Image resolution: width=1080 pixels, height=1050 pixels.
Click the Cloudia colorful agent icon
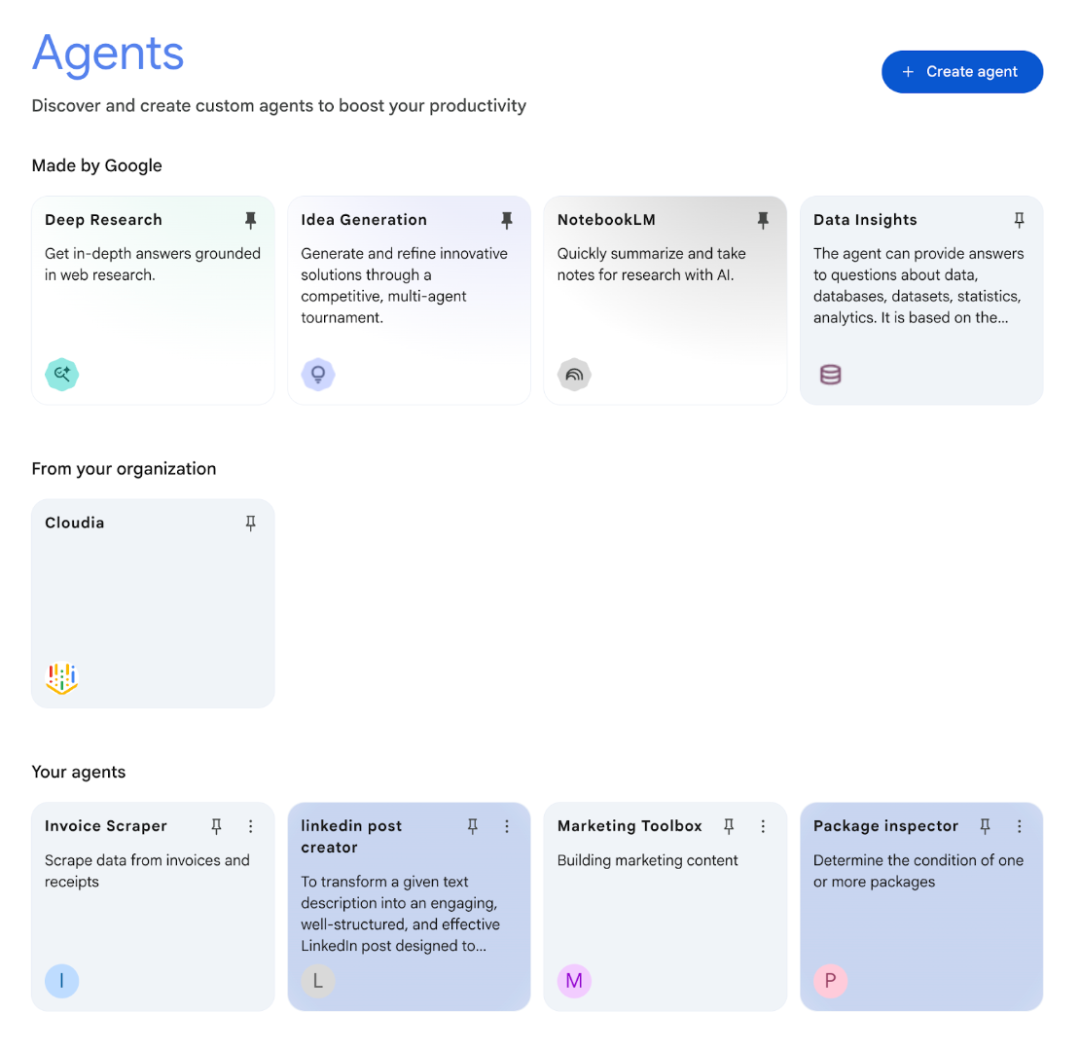[62, 678]
